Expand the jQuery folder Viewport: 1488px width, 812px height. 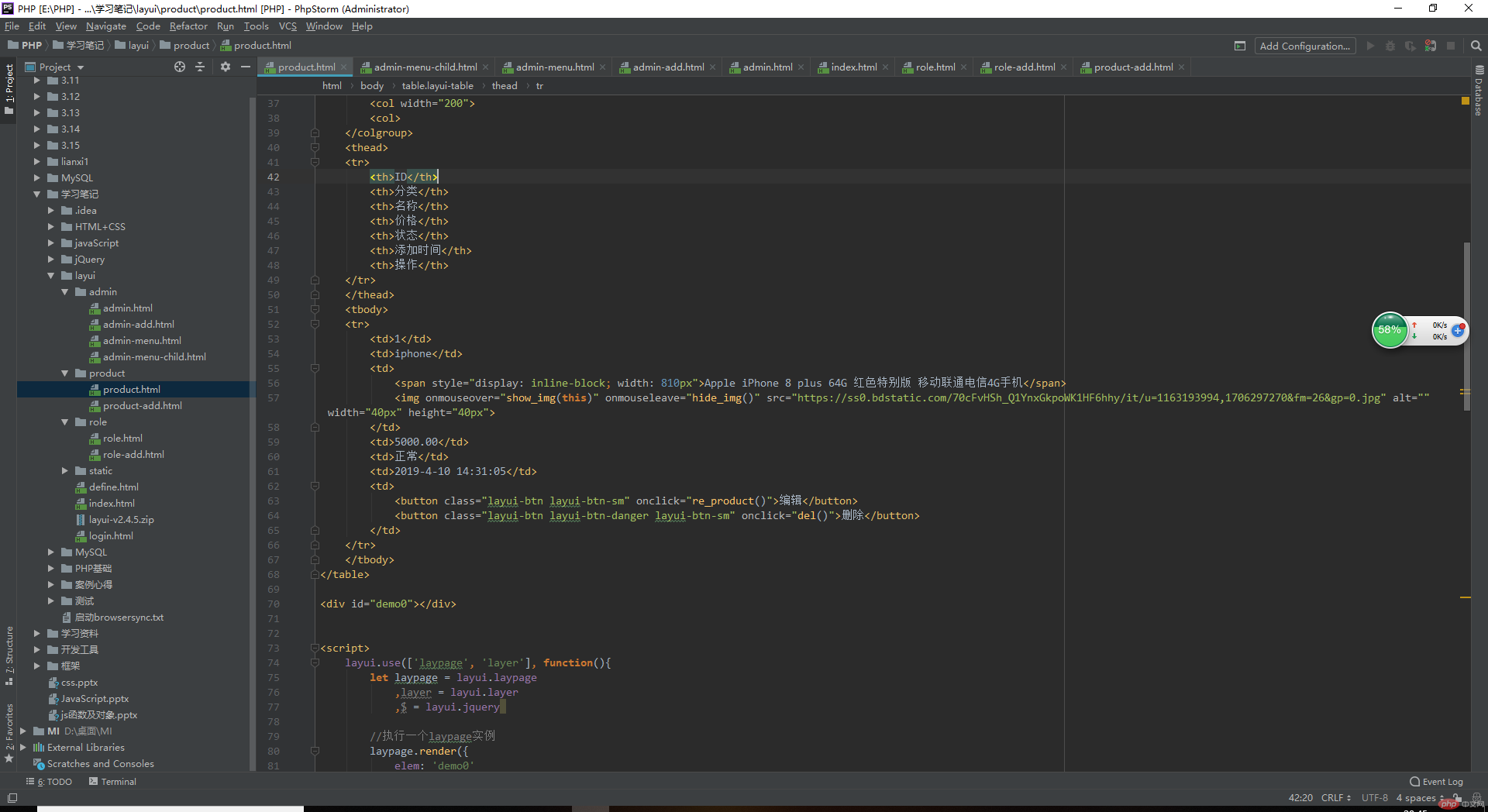click(50, 260)
